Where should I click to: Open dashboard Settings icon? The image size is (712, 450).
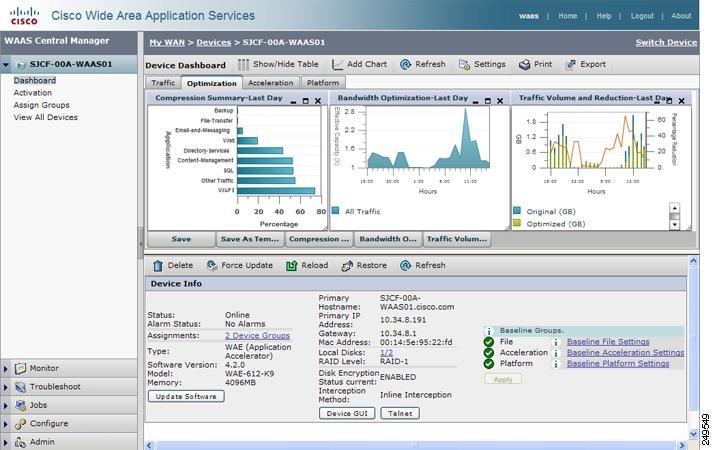tap(464, 65)
